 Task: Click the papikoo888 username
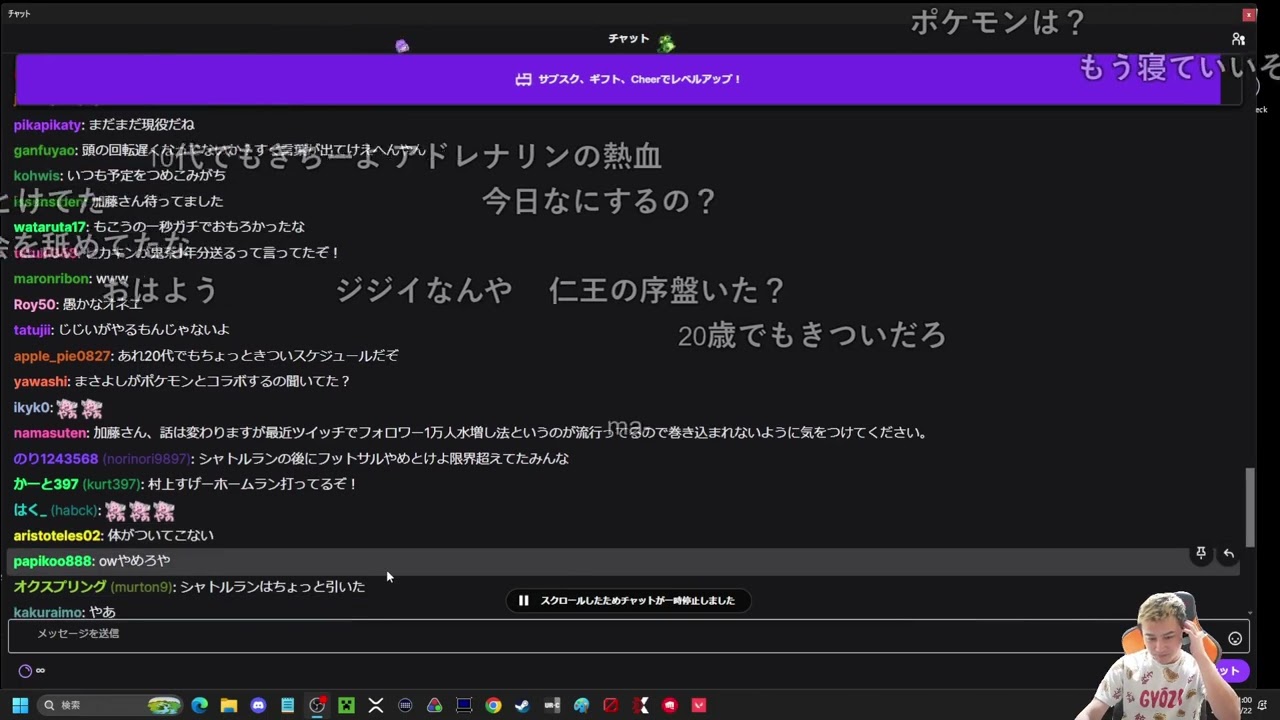(52, 561)
